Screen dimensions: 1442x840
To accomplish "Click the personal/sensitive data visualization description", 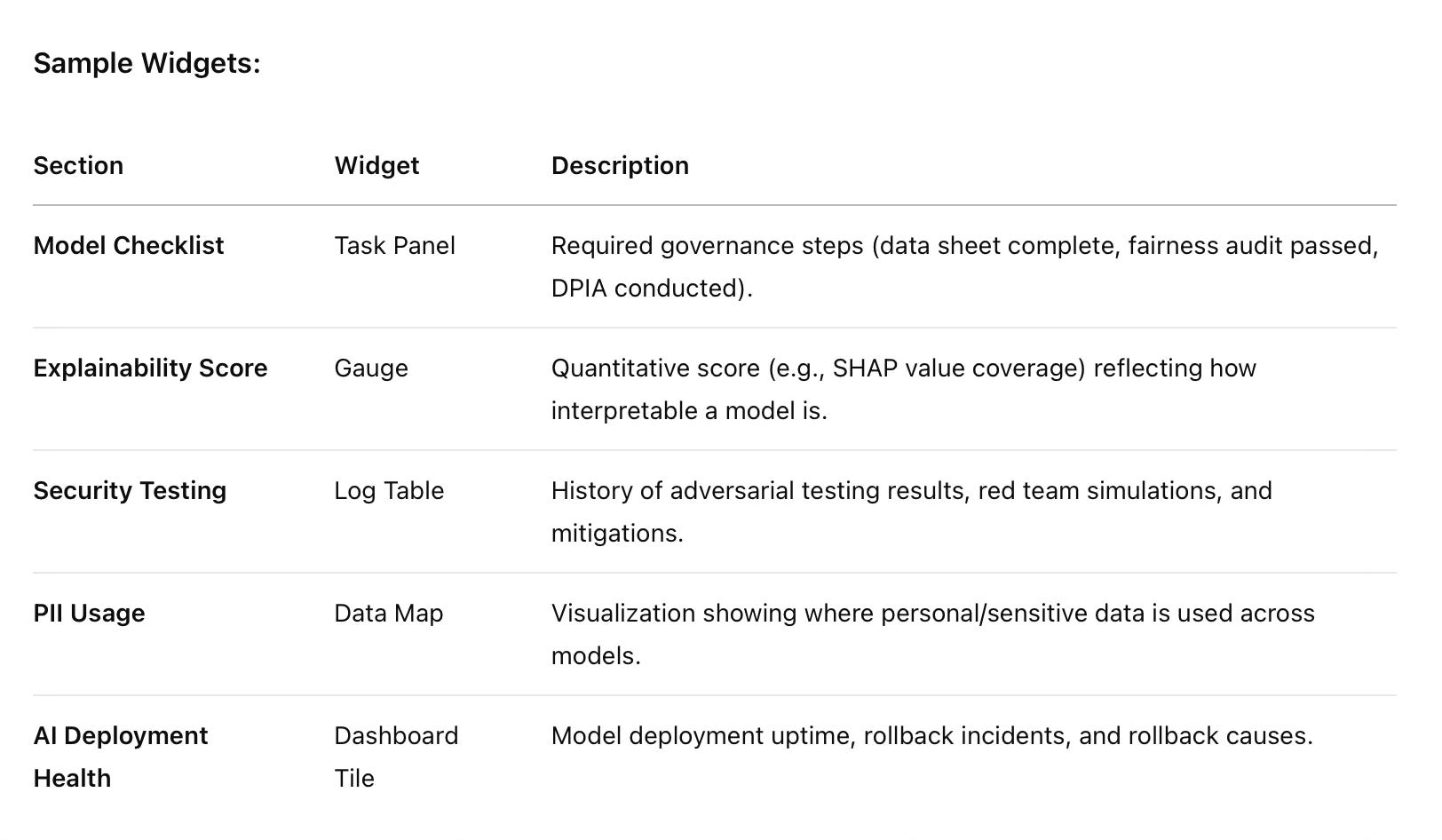I will 932,634.
